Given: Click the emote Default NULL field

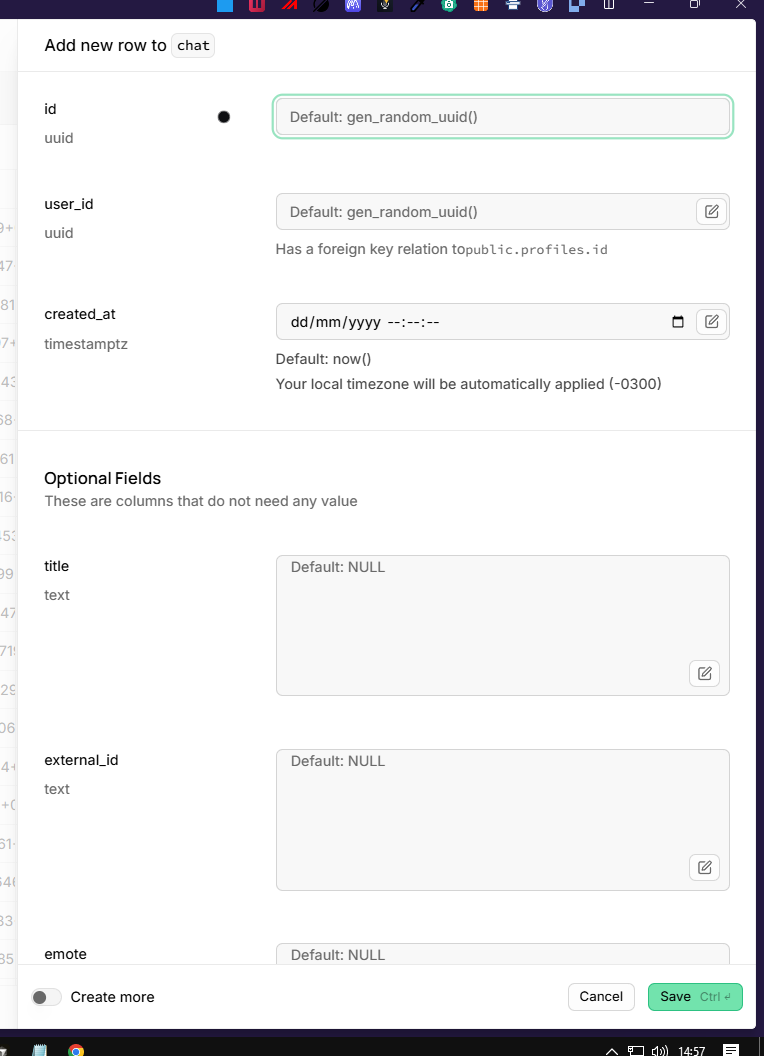Looking at the screenshot, I should pyautogui.click(x=503, y=954).
